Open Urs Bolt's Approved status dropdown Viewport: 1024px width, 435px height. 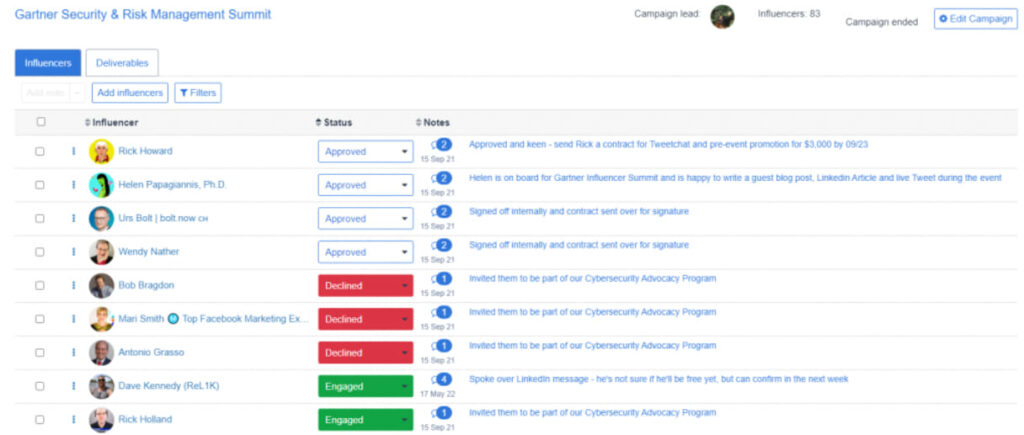click(x=366, y=219)
